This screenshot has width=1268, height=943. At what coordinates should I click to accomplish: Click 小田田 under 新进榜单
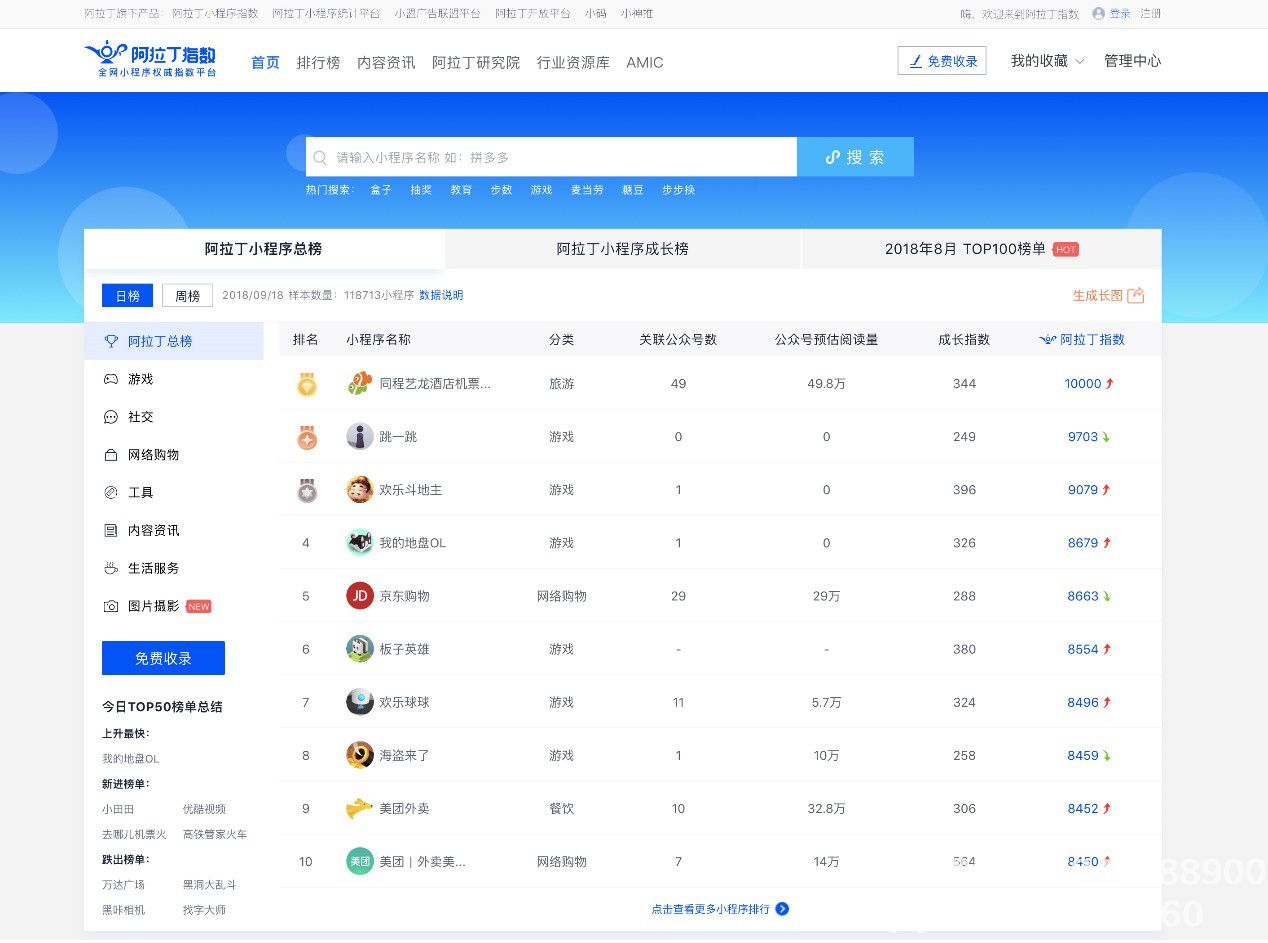click(x=118, y=809)
